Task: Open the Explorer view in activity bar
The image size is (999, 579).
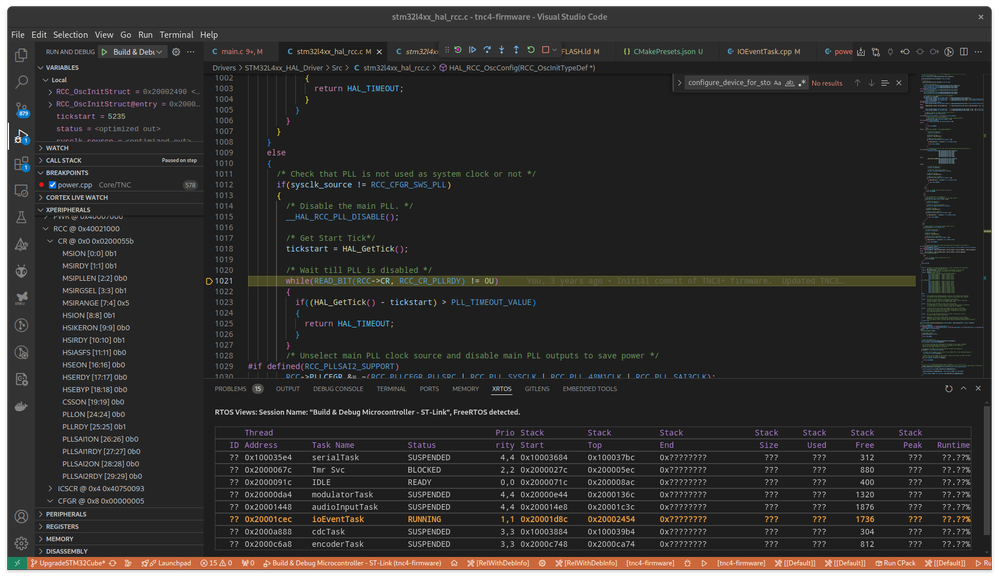Action: coord(20,55)
